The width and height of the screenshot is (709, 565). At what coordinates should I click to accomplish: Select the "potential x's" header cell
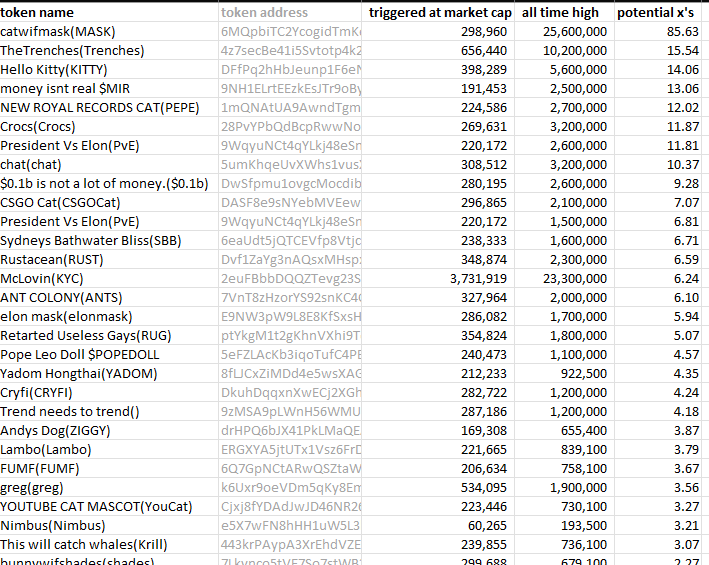tap(658, 12)
